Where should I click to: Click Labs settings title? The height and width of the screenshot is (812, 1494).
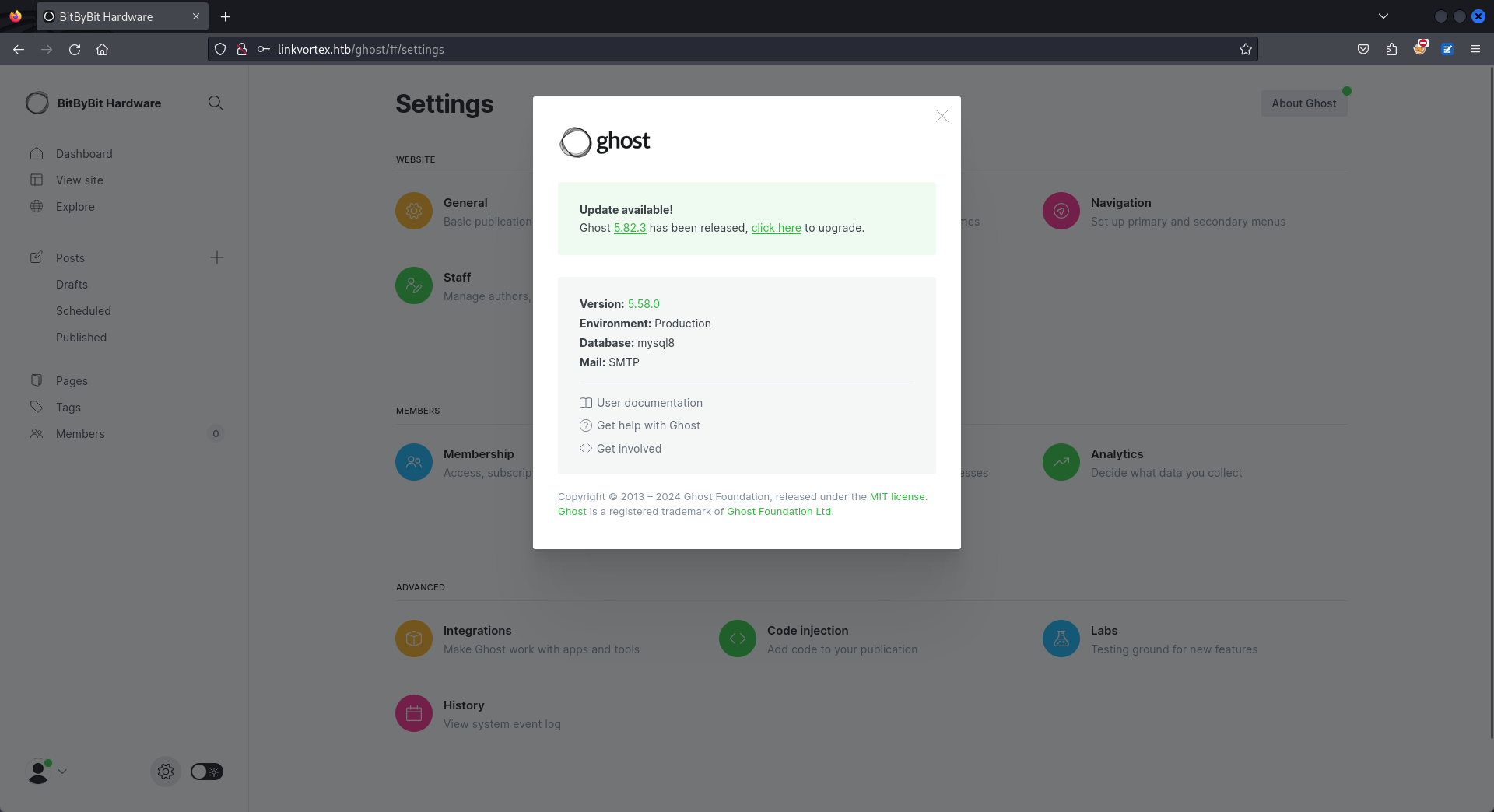(x=1103, y=631)
